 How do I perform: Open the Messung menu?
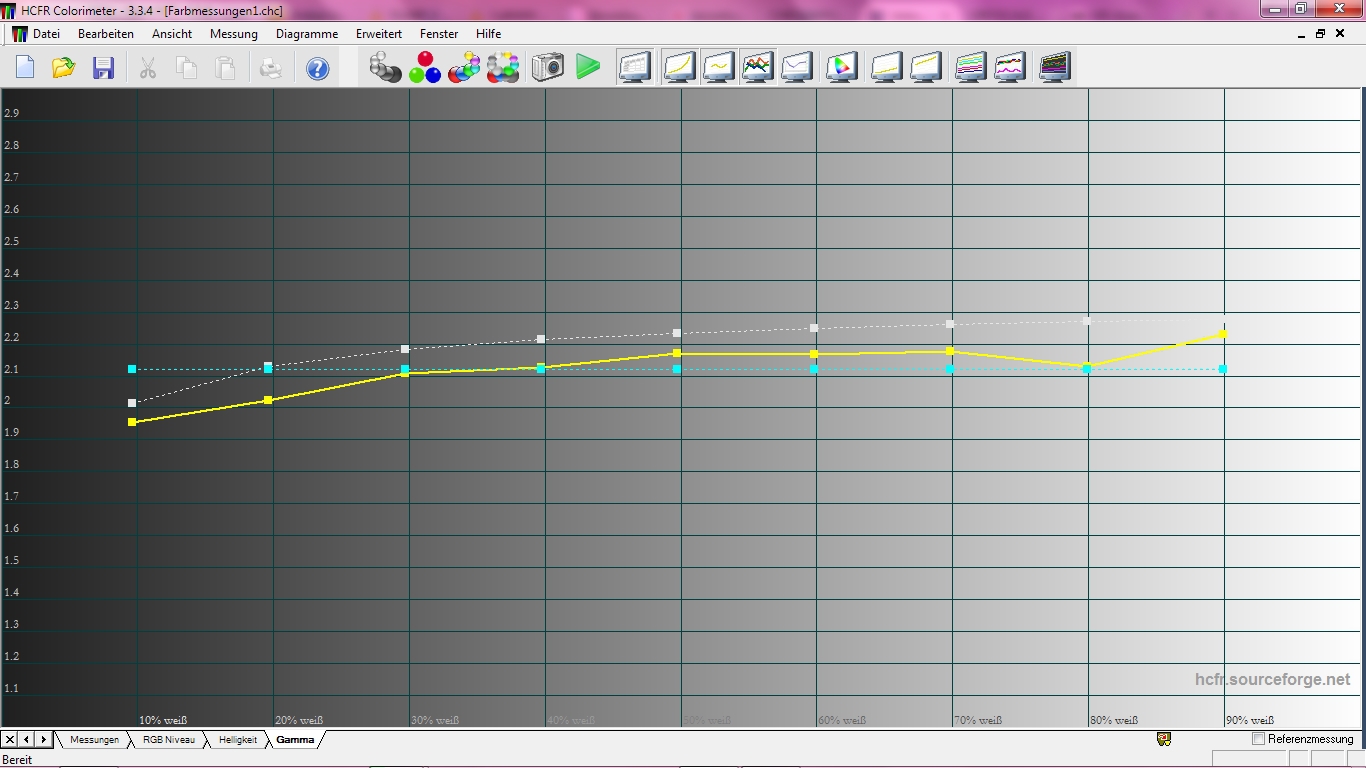tap(234, 34)
